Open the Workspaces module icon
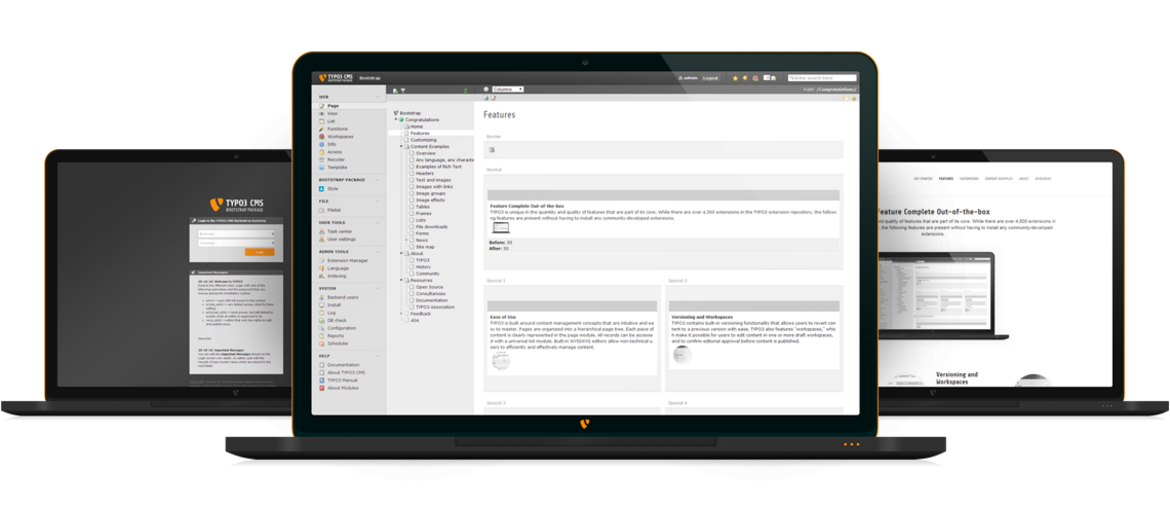Screen dimensions: 1170x510 [321, 136]
